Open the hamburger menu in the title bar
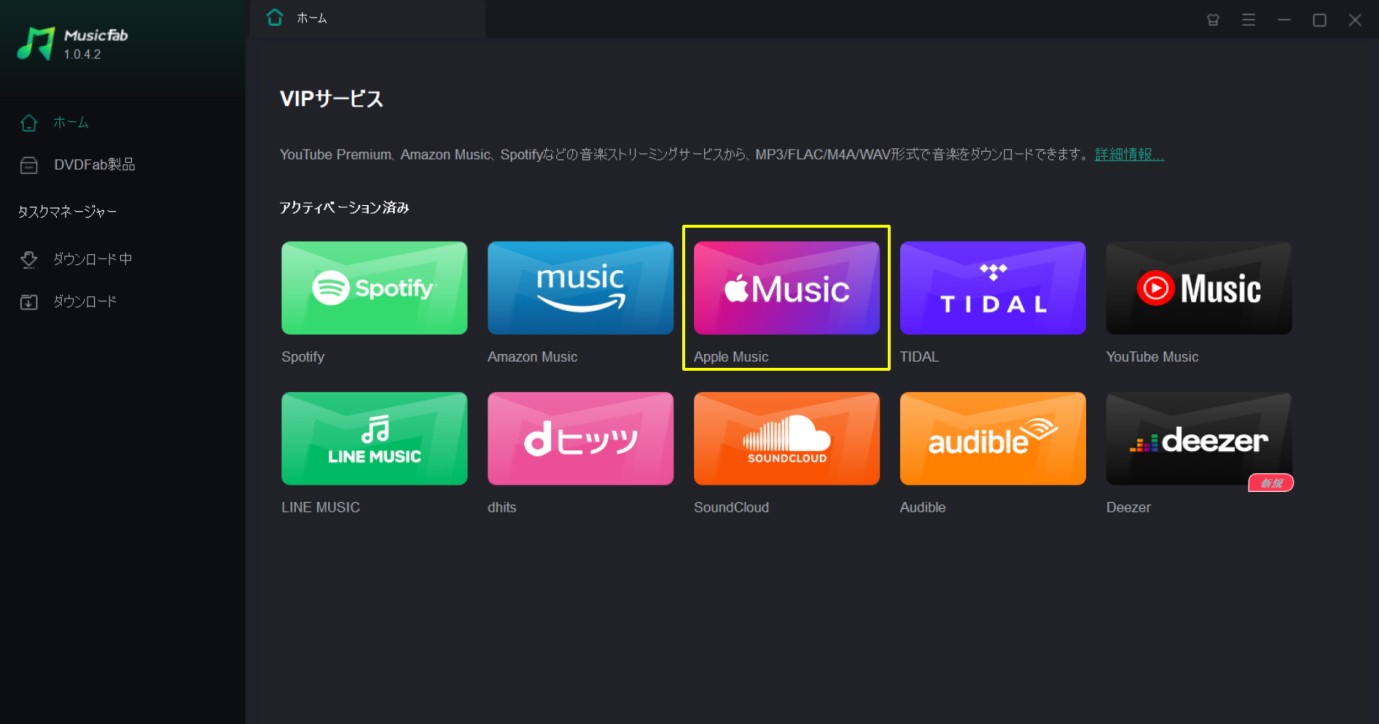This screenshot has height=724, width=1379. [x=1248, y=20]
